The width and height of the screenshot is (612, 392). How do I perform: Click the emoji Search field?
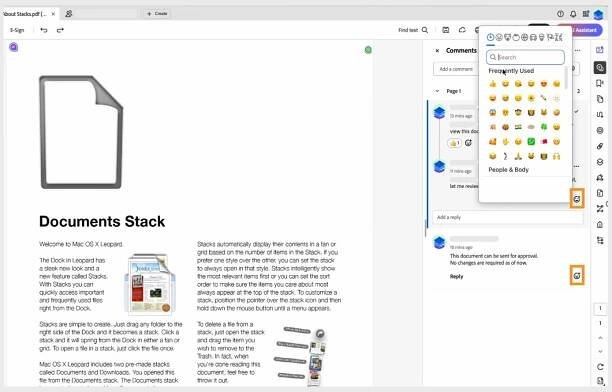click(525, 57)
